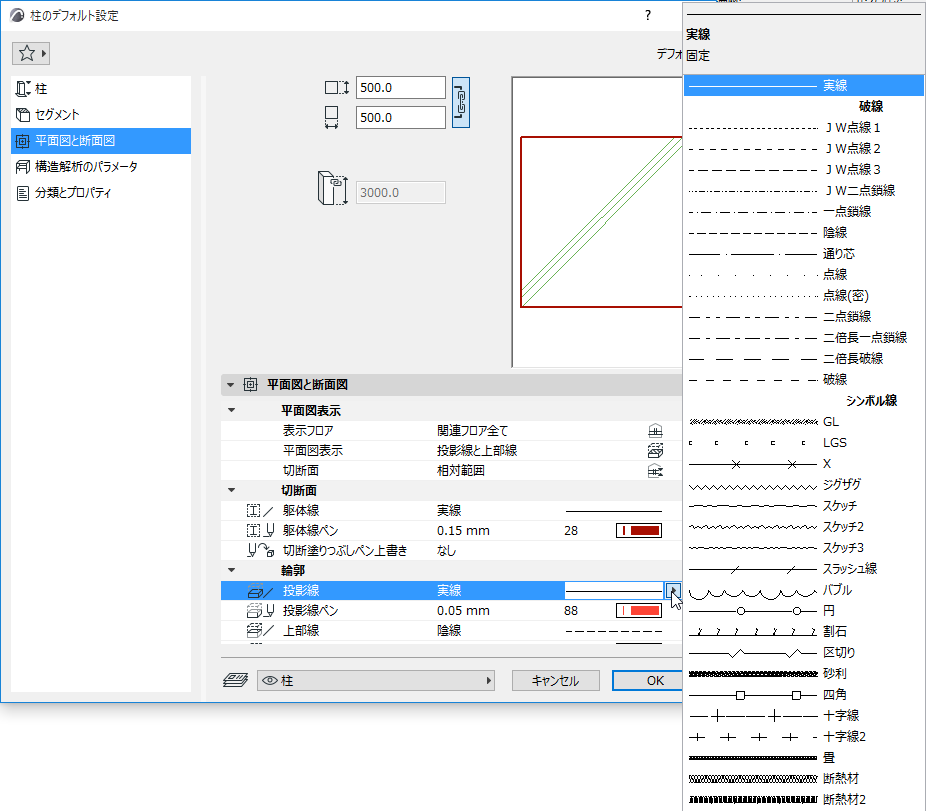Collapse the 平面図と断面図 panel header

(230, 385)
